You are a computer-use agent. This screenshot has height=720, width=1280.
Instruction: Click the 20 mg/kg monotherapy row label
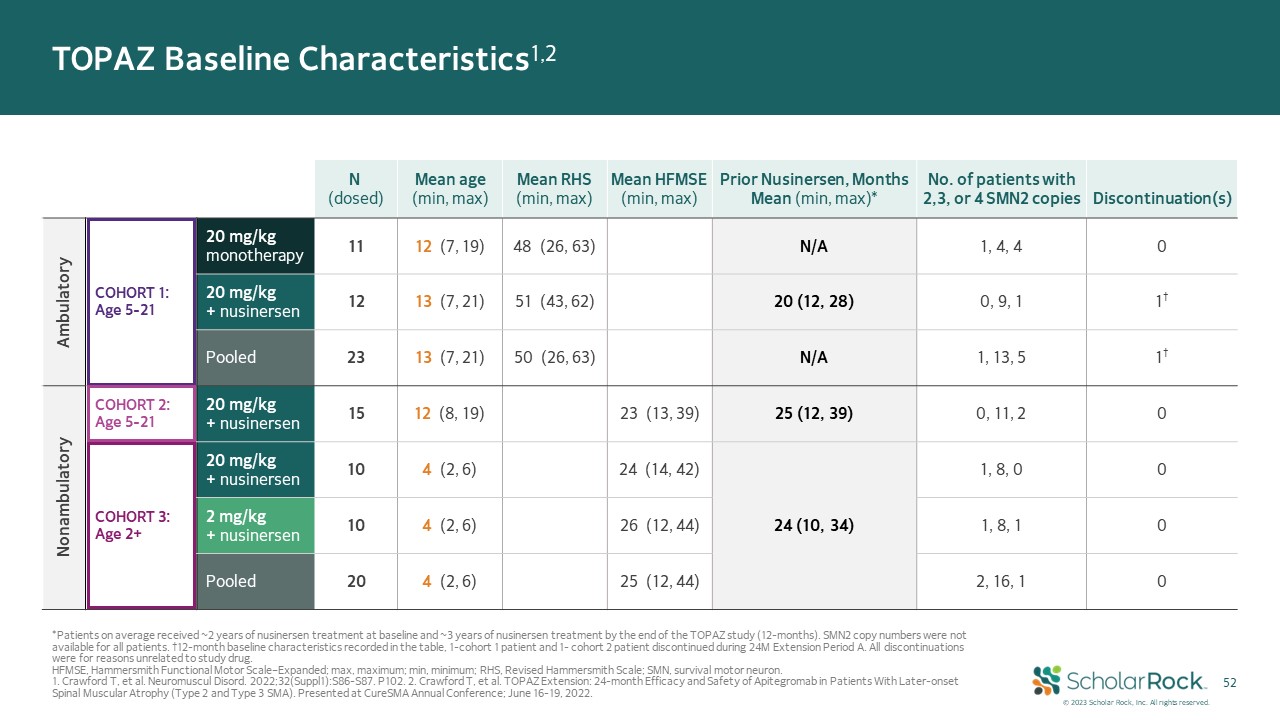(x=255, y=246)
